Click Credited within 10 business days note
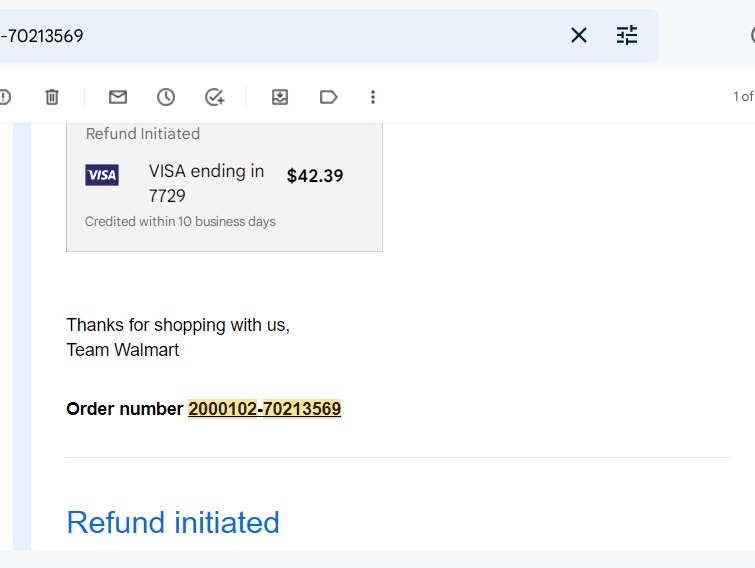 [x=180, y=221]
